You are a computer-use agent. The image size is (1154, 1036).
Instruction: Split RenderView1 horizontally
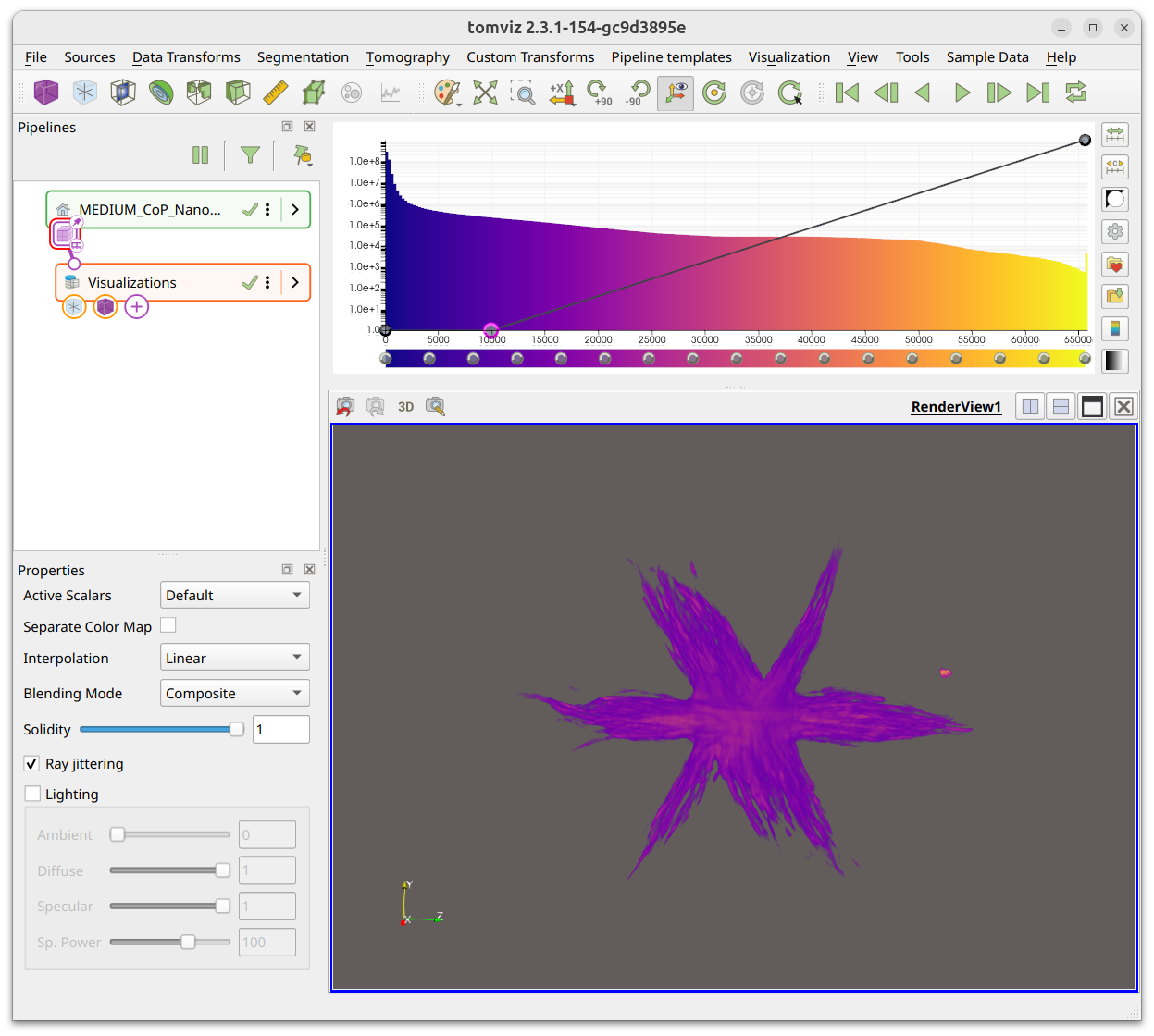pos(1030,406)
